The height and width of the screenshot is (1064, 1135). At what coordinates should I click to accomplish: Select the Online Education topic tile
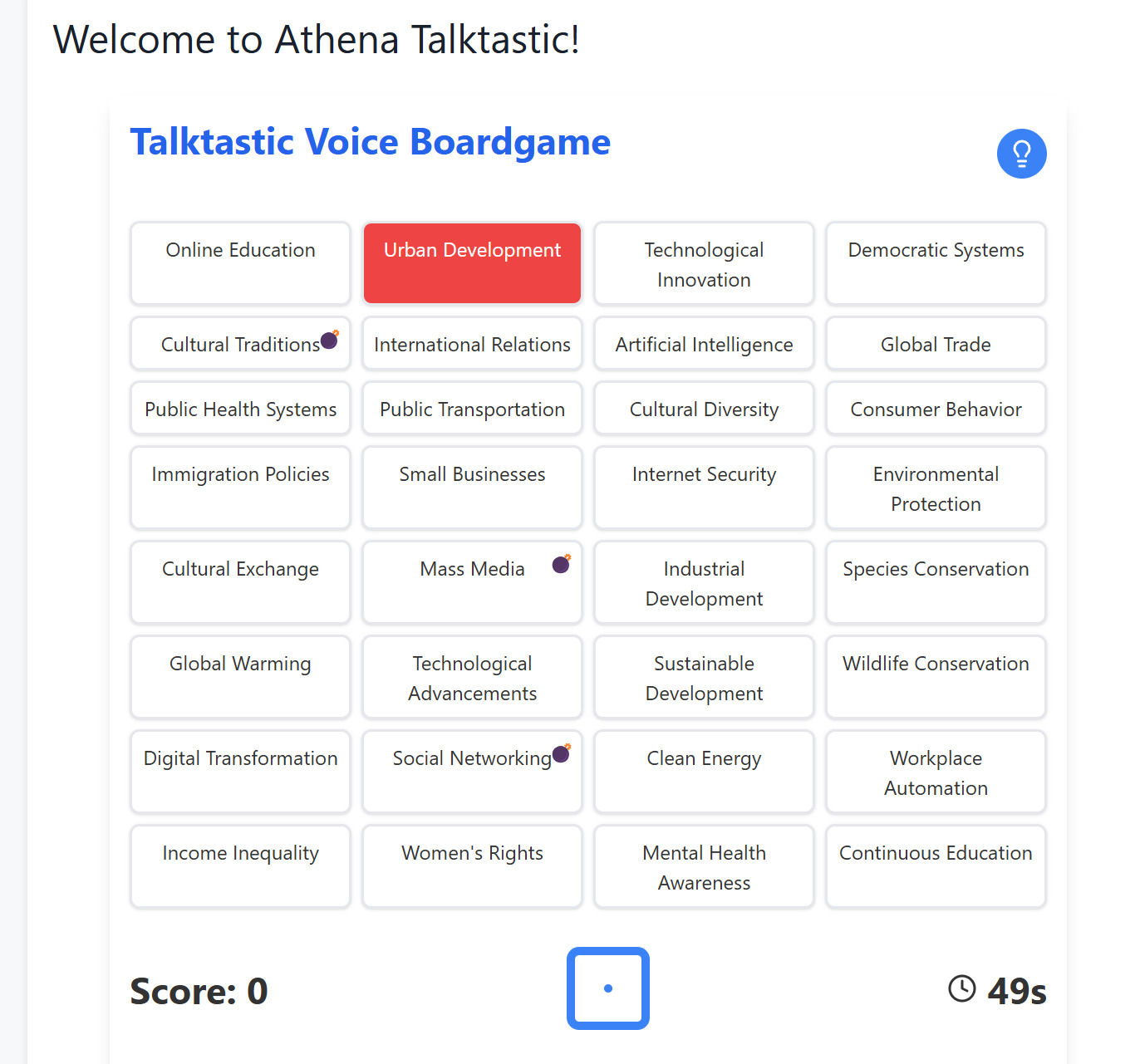click(240, 262)
